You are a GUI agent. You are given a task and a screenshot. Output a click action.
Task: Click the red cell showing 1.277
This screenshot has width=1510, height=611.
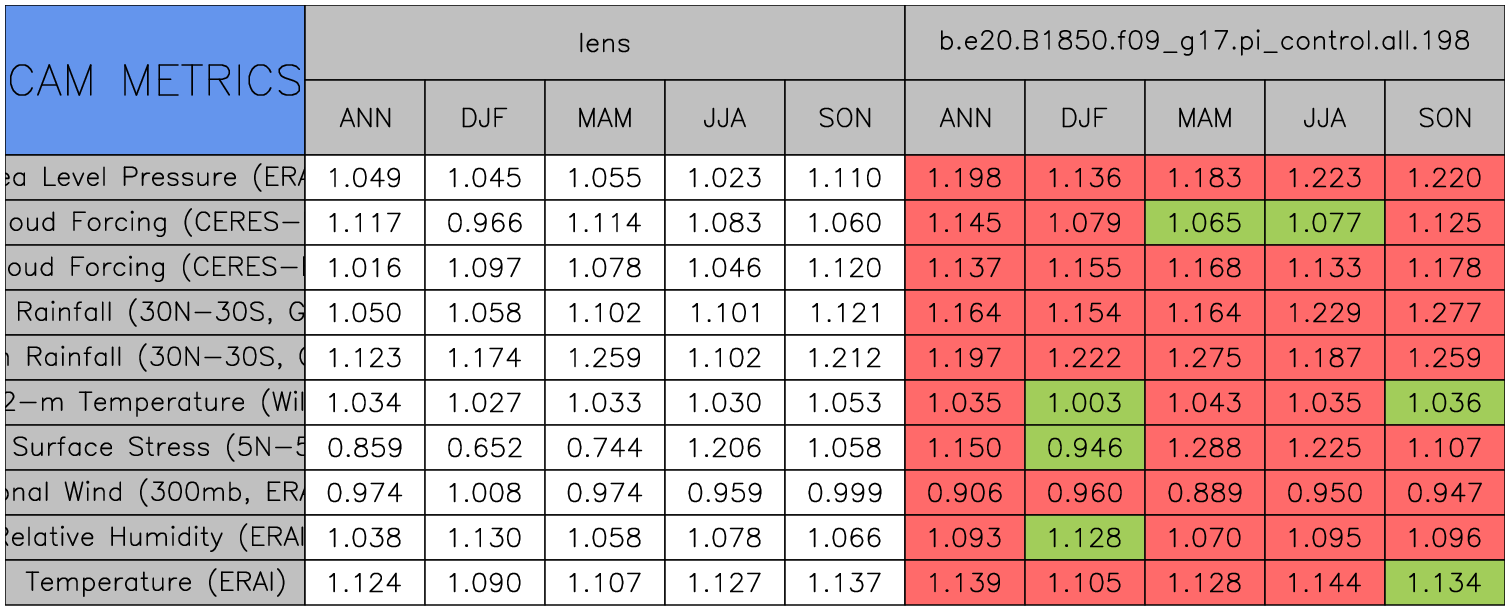point(1445,313)
